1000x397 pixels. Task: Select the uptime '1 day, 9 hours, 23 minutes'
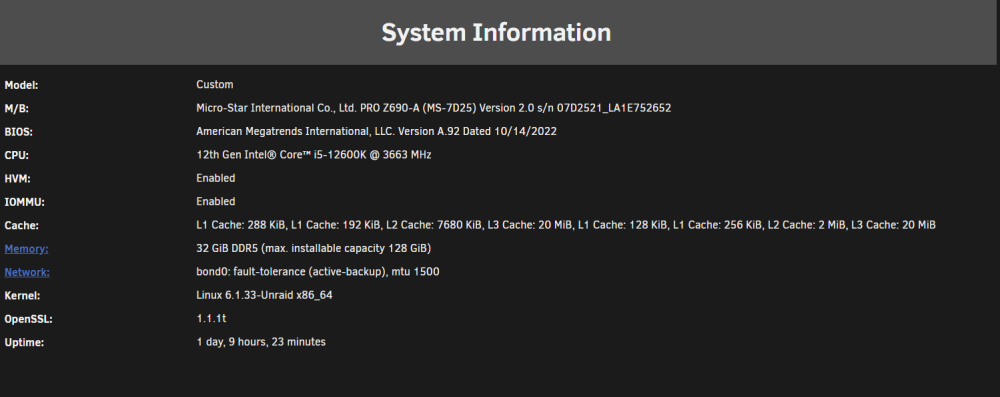[261, 342]
